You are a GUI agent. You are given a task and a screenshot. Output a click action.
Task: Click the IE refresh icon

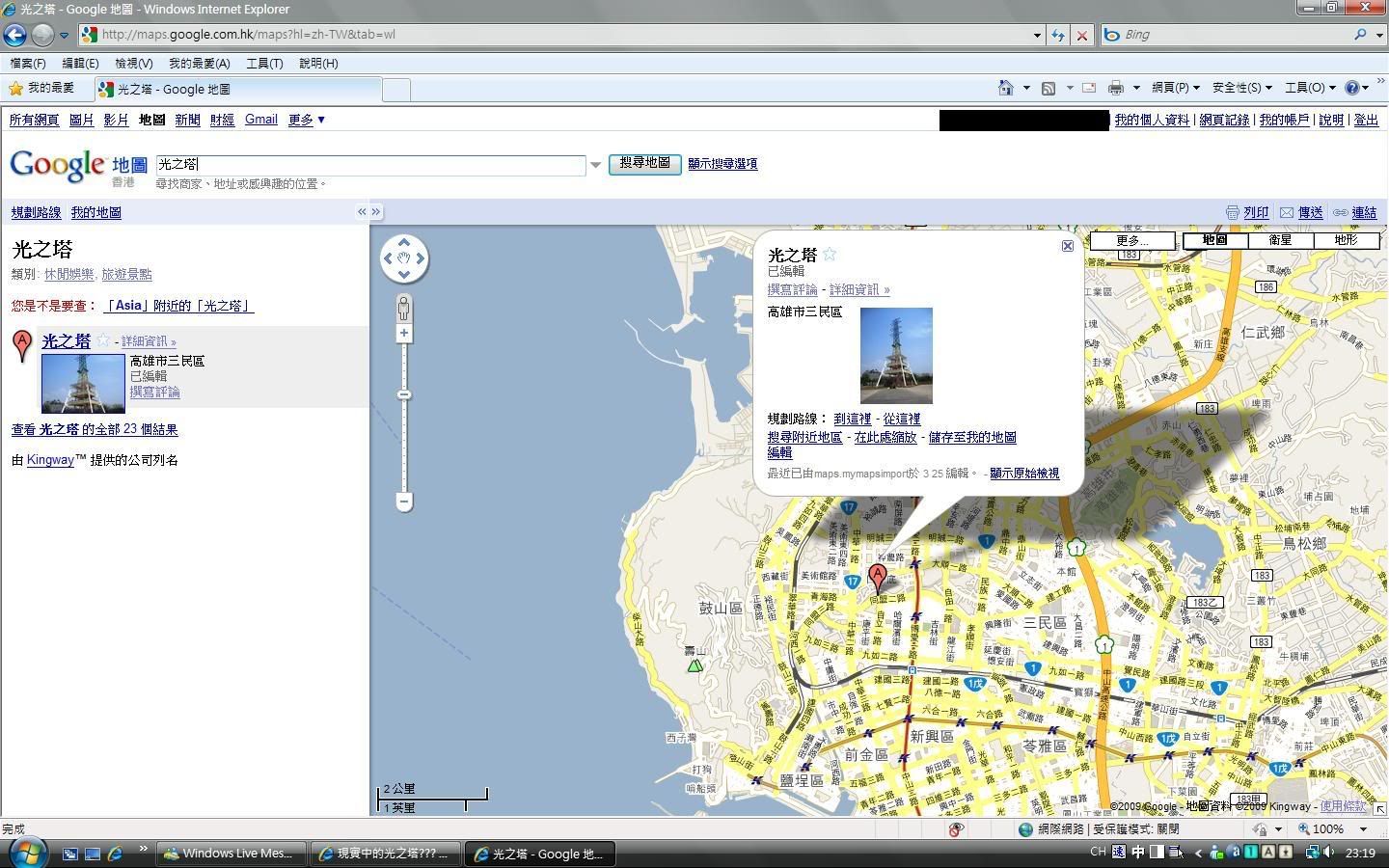1058,35
